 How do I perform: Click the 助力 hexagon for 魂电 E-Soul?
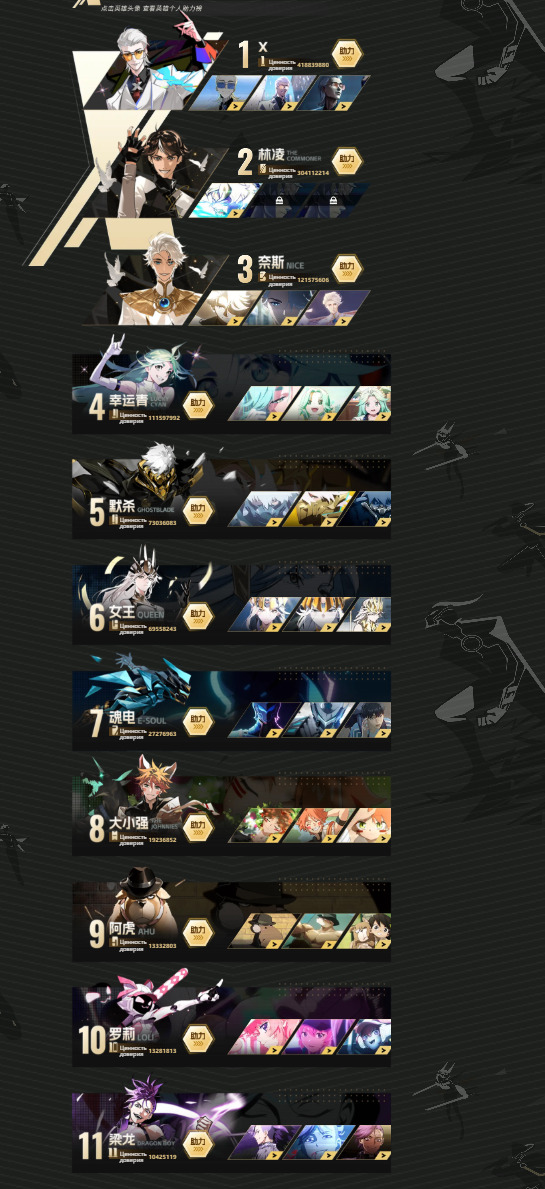[199, 720]
